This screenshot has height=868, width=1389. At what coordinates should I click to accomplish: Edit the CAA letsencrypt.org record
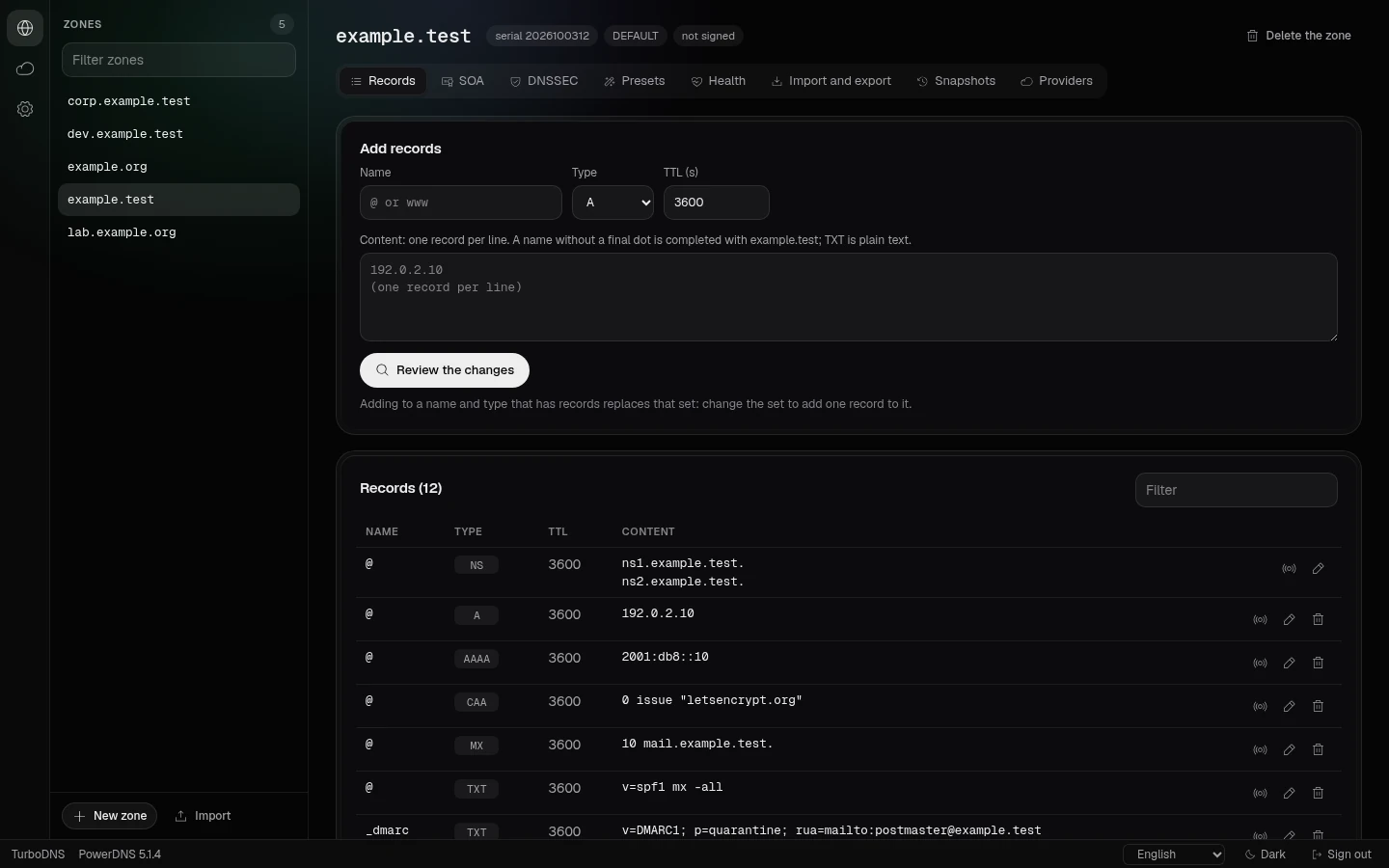pyautogui.click(x=1289, y=706)
